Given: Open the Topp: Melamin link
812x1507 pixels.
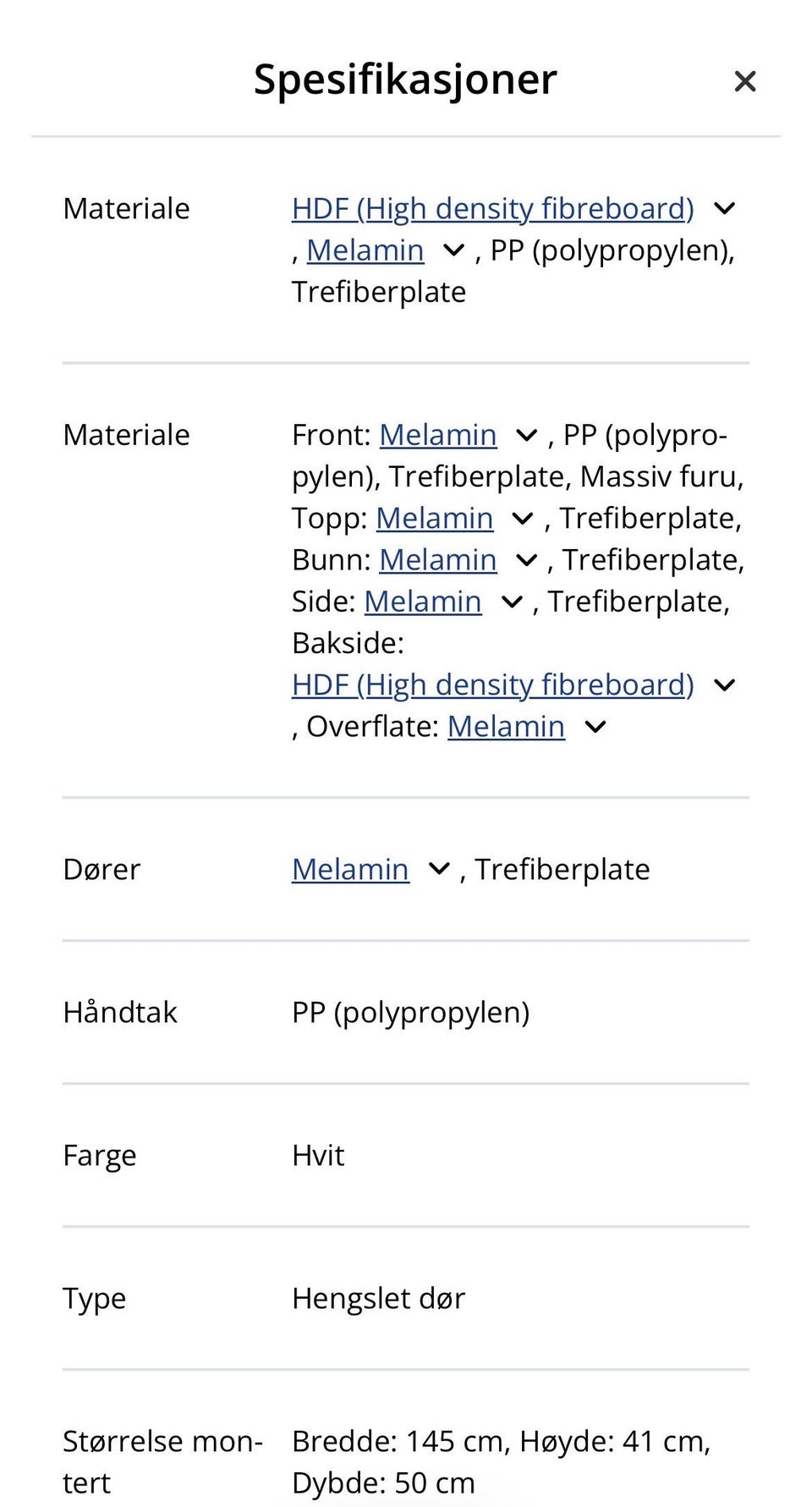Looking at the screenshot, I should coord(435,518).
